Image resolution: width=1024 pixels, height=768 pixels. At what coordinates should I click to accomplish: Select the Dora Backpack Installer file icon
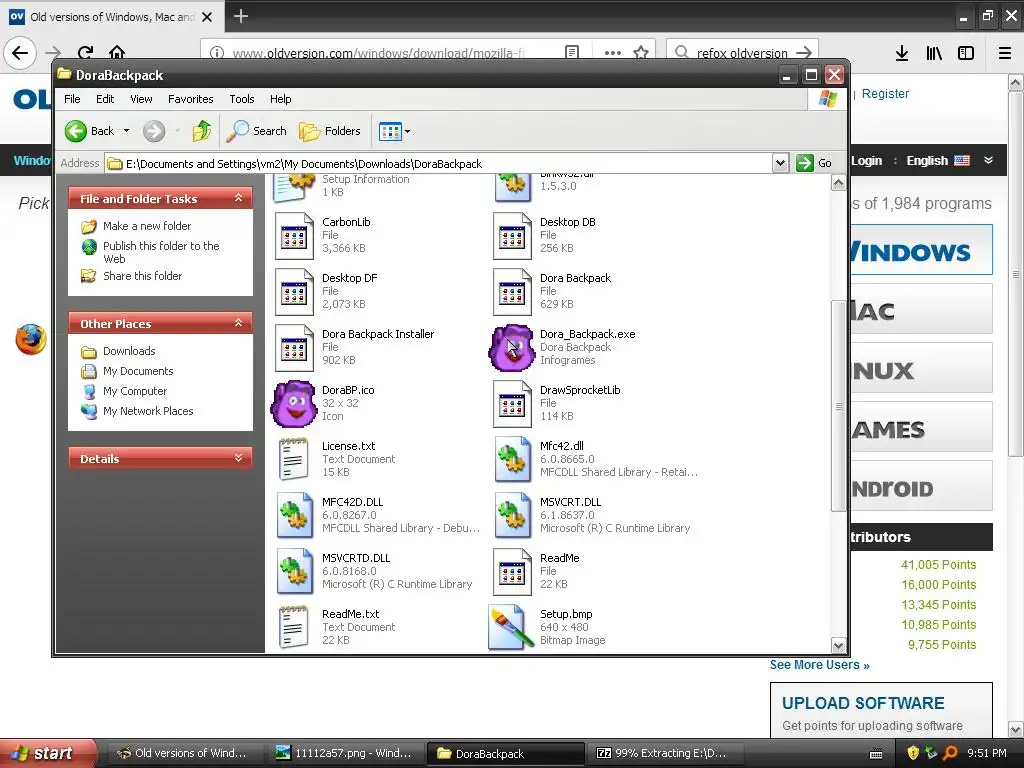coord(294,348)
